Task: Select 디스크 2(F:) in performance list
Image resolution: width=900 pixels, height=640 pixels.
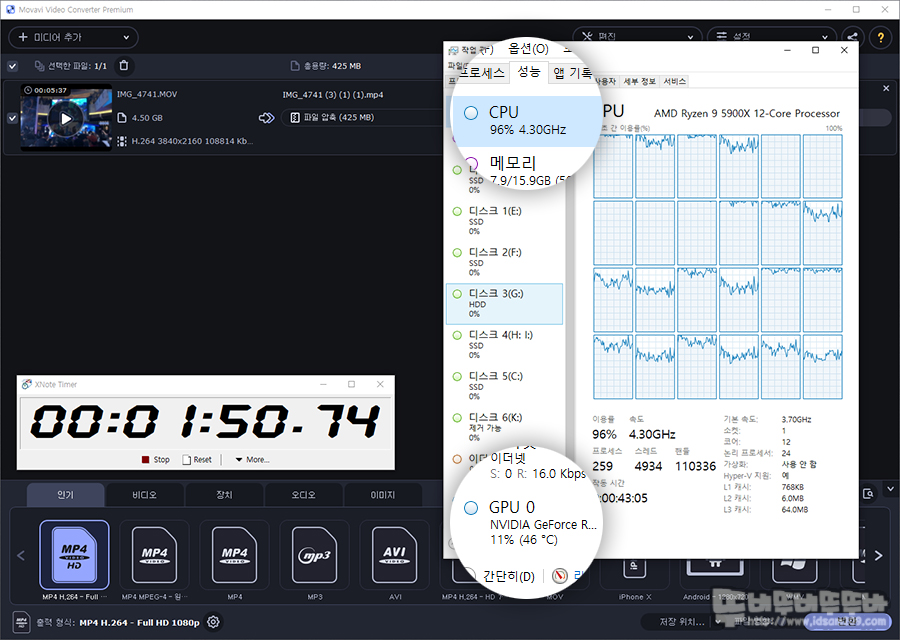Action: click(x=504, y=262)
